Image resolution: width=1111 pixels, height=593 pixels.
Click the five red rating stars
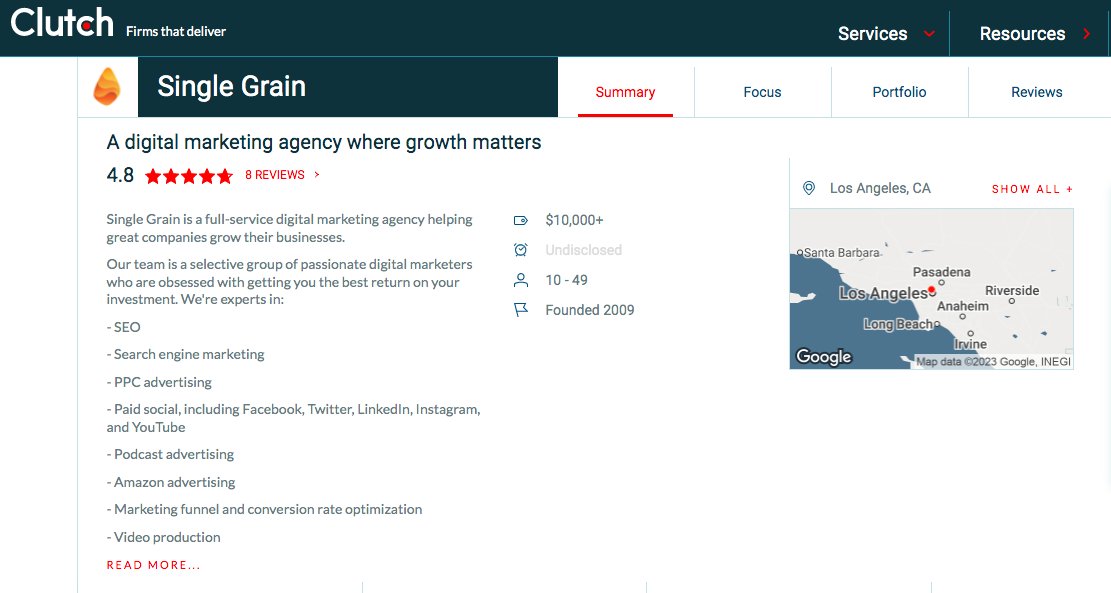(x=189, y=176)
